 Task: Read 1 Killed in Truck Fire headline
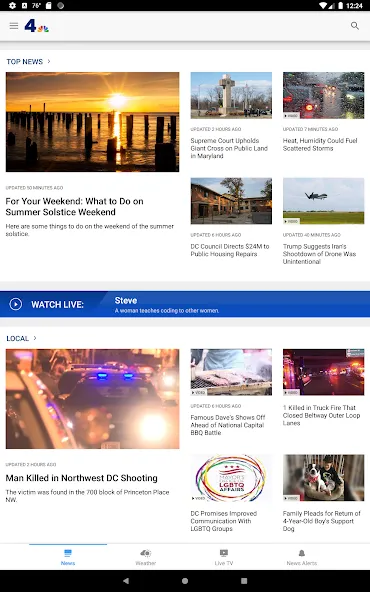pyautogui.click(x=321, y=415)
